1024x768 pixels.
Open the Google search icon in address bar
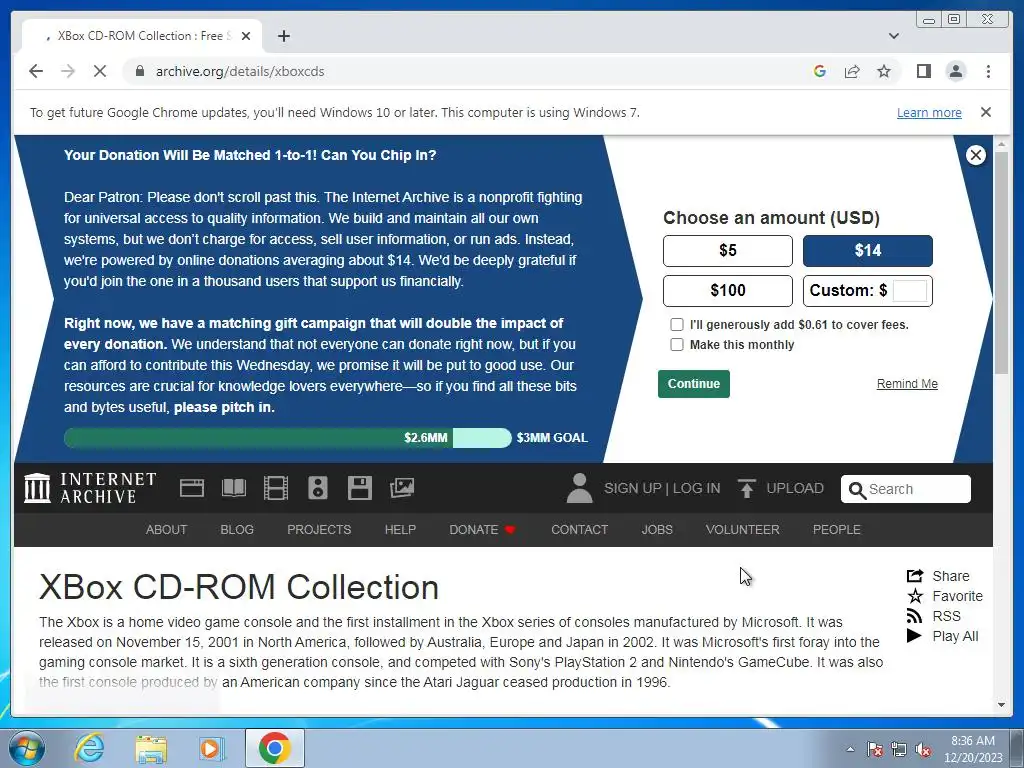pos(820,71)
